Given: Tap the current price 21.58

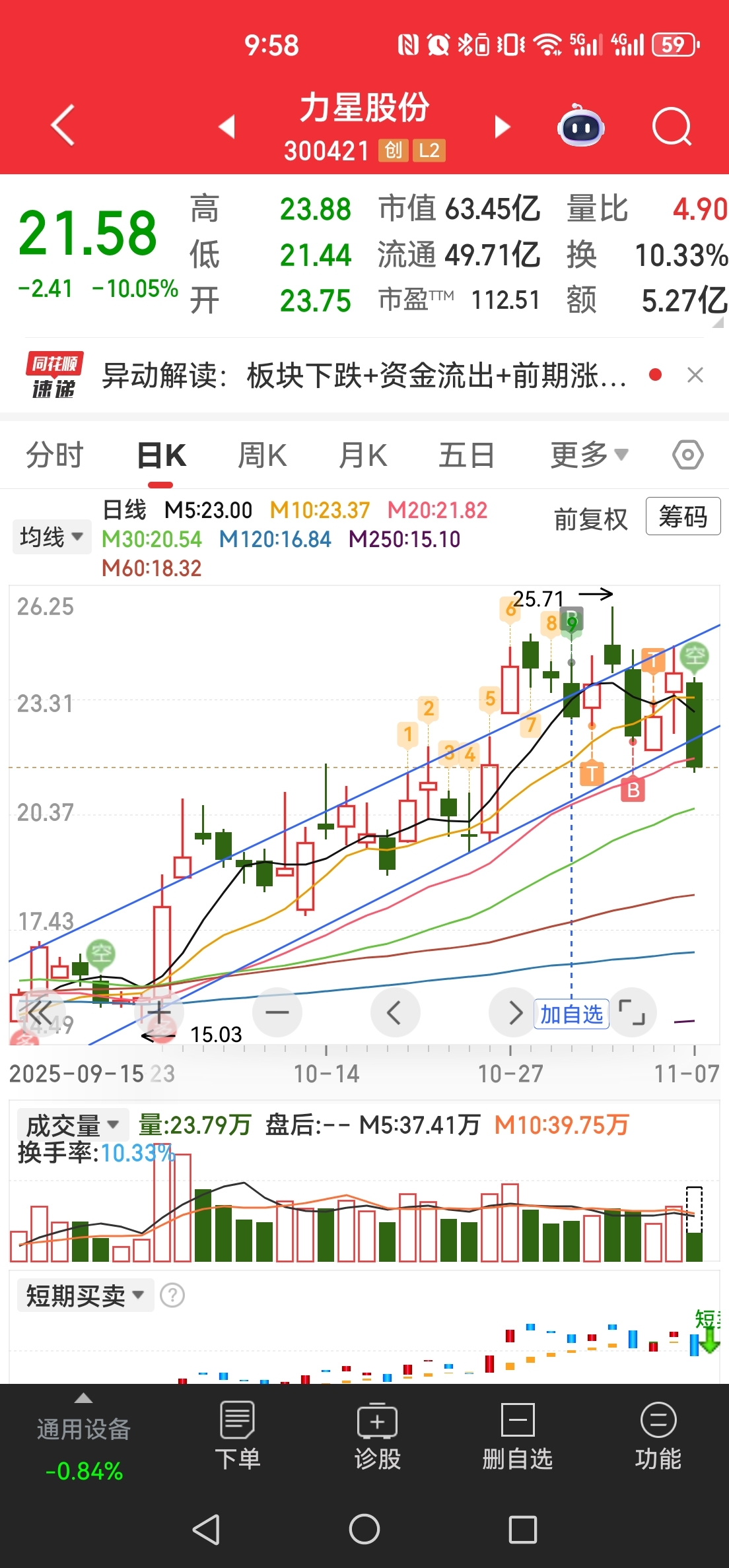Looking at the screenshot, I should pyautogui.click(x=88, y=233).
